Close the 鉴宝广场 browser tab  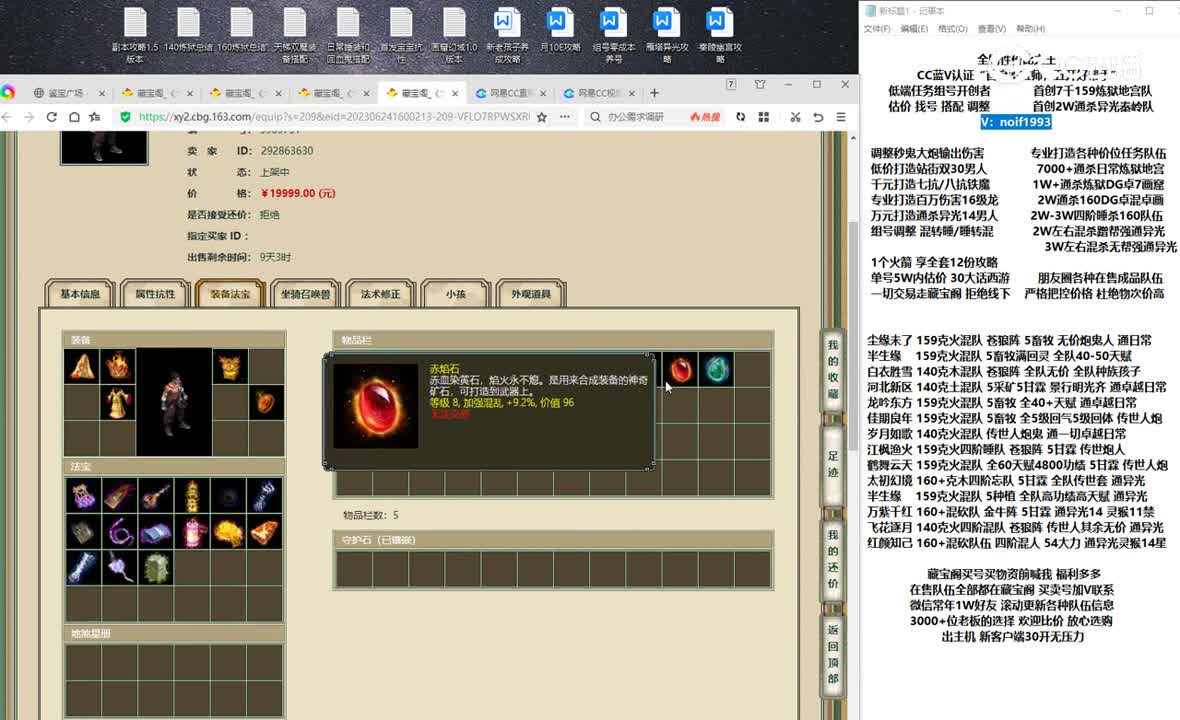pos(102,93)
